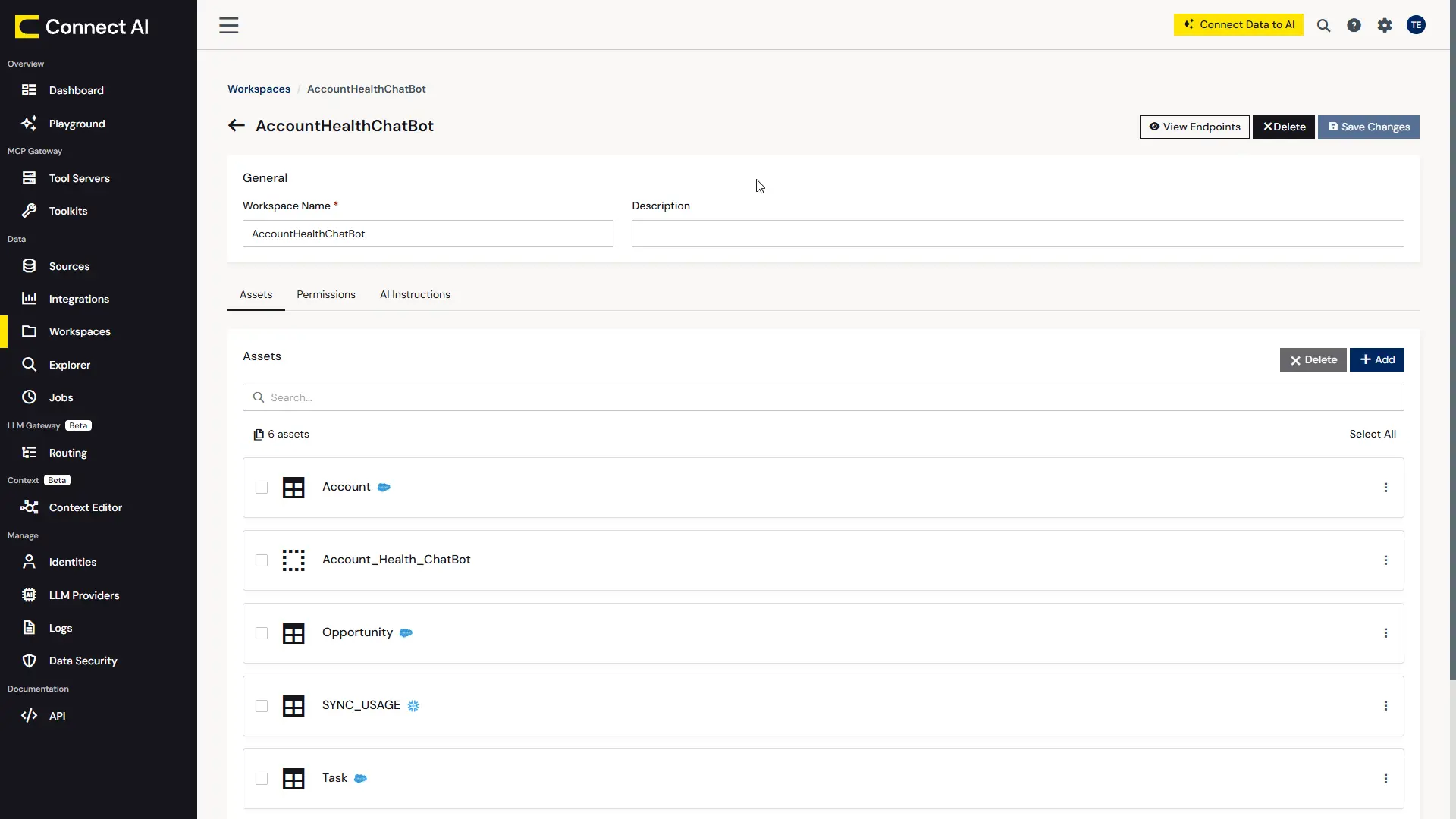Open the three-dot menu for Account_Health_ChatBot
Viewport: 1456px width, 819px height.
click(1385, 560)
